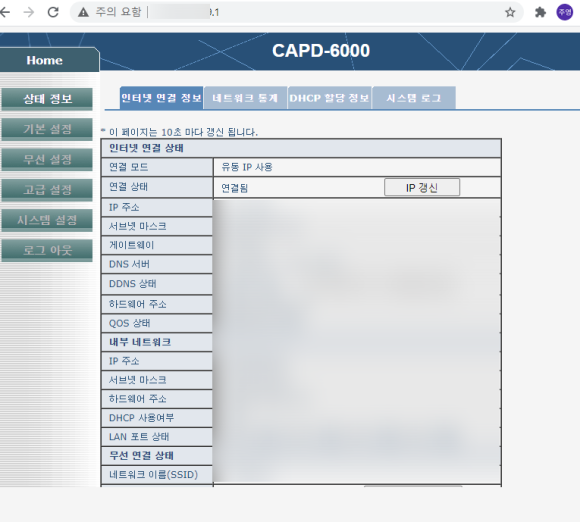Screen dimensions: 580x522
Task: Open 무선 설정 sidebar menu
Action: tap(47, 159)
